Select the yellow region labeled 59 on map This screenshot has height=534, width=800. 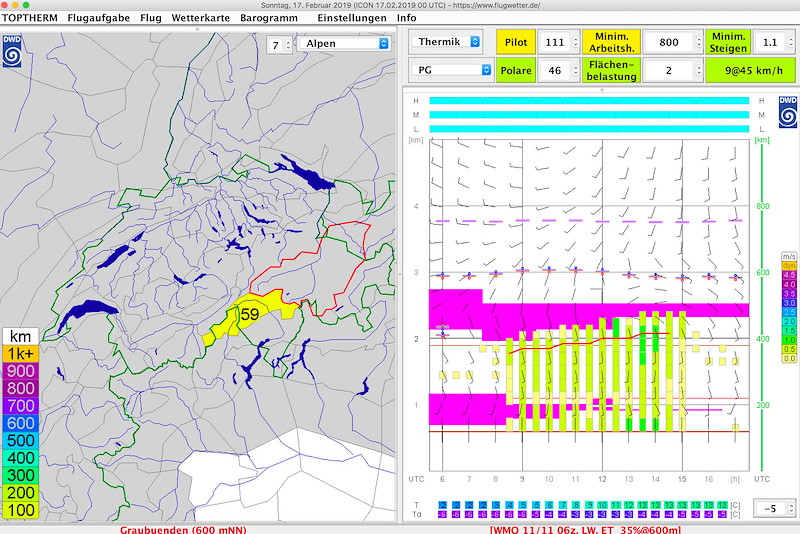(x=250, y=314)
